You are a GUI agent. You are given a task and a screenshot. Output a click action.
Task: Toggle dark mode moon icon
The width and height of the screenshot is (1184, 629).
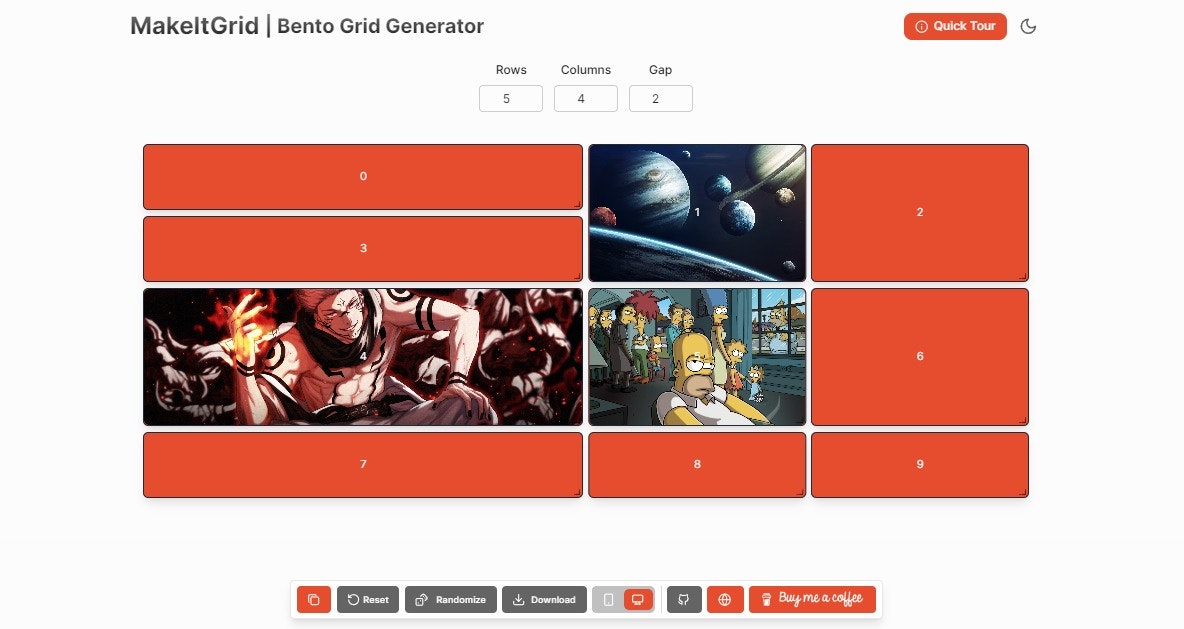(1028, 26)
